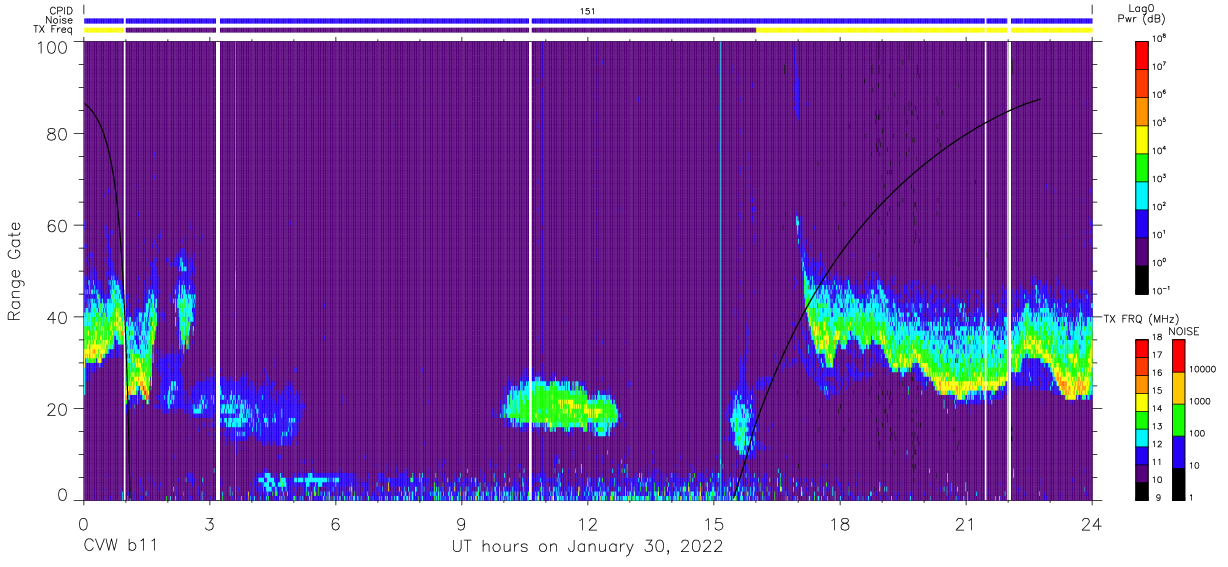The height and width of the screenshot is (567, 1228).
Task: Click the 3 hour tick label
Action: [x=210, y=524]
